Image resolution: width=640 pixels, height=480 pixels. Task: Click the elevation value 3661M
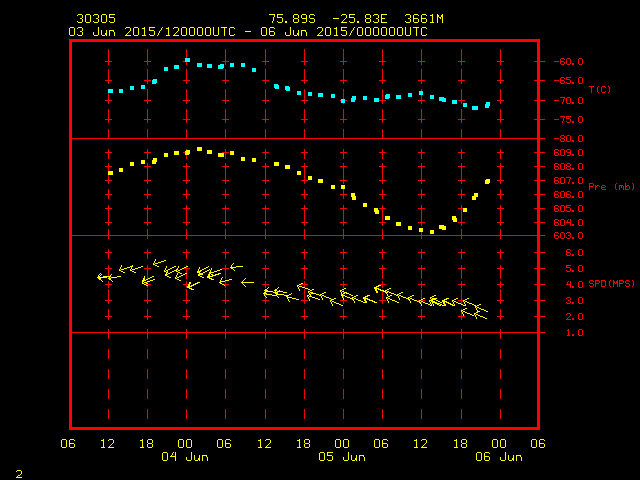(x=424, y=19)
